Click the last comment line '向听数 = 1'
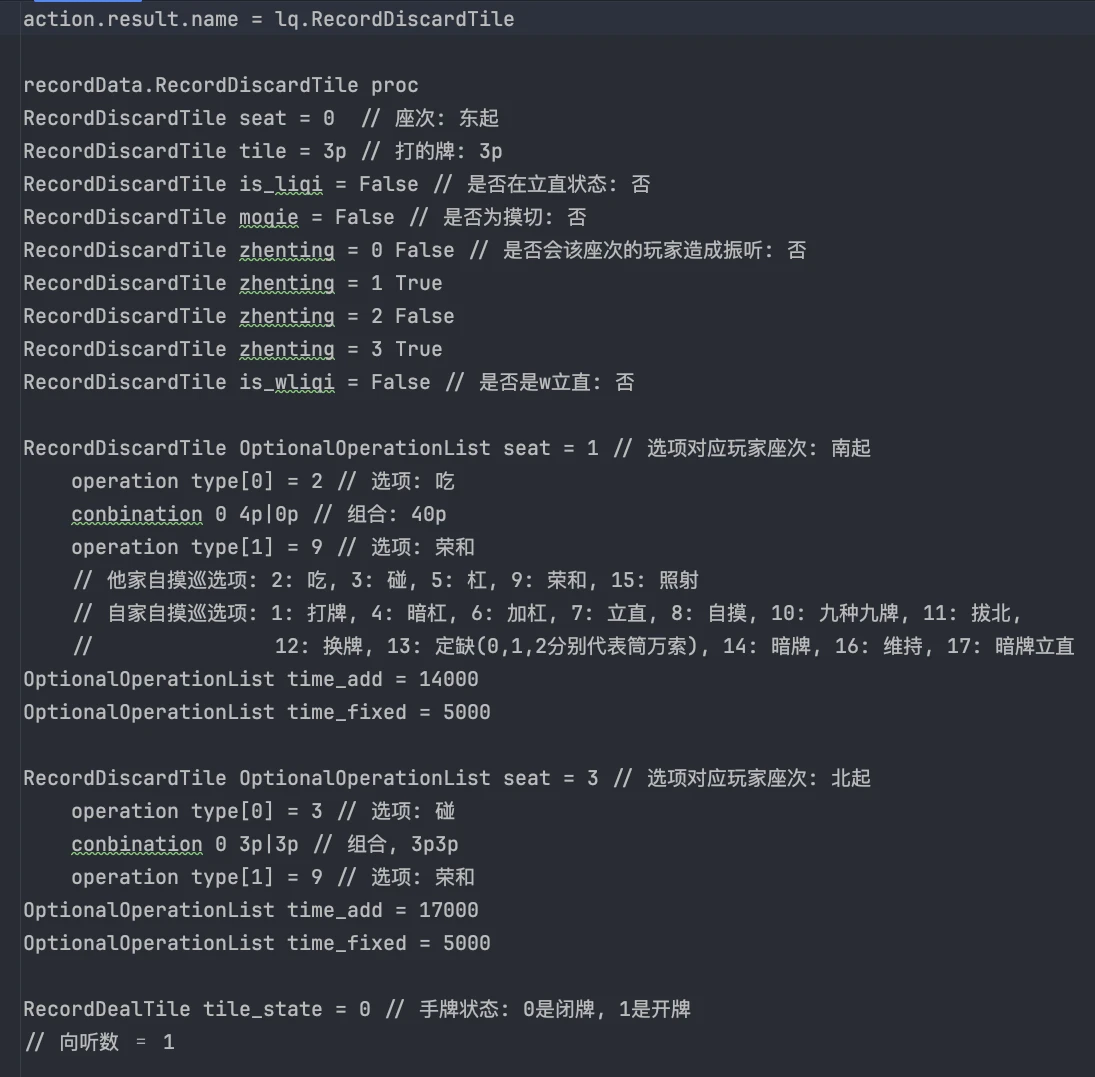Image resolution: width=1095 pixels, height=1077 pixels. (99, 1043)
